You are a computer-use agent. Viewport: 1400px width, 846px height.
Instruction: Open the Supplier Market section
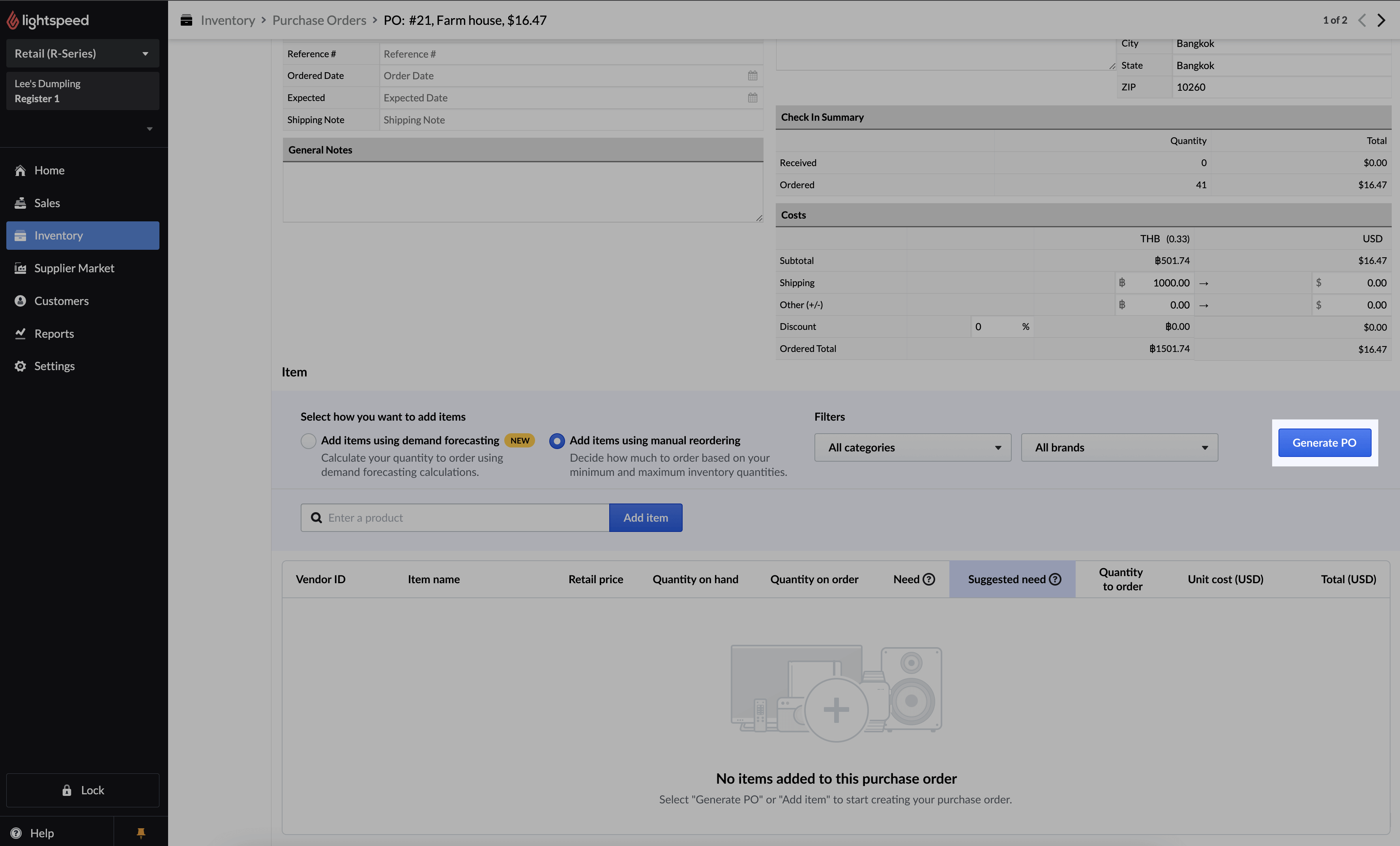(x=74, y=268)
